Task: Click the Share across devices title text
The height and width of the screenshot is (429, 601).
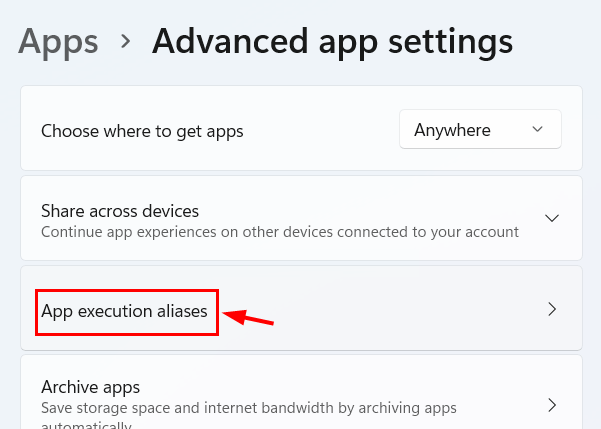Action: click(x=120, y=211)
